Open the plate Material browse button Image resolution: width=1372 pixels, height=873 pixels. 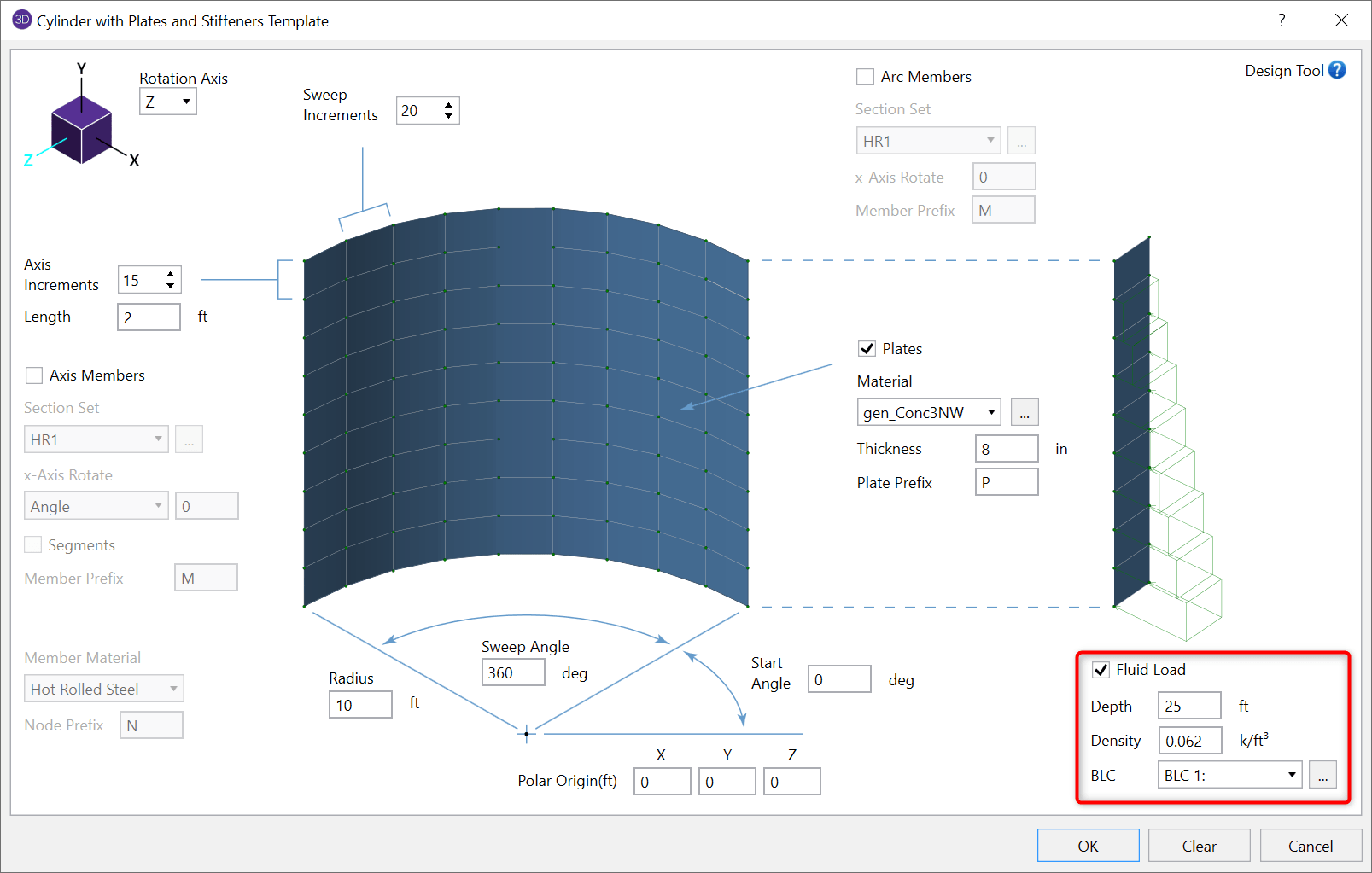tap(1024, 412)
